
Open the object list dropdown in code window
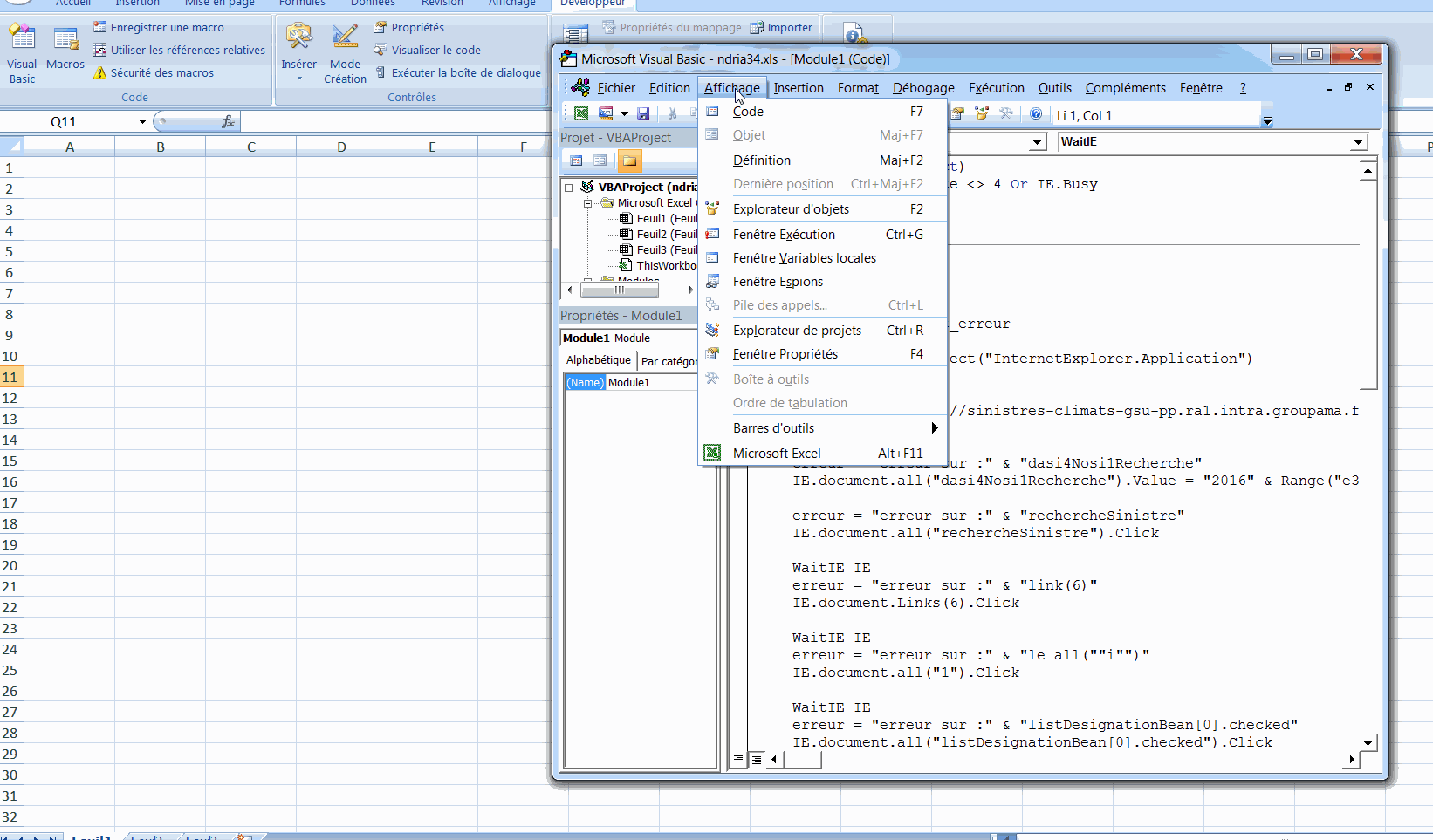point(1037,142)
